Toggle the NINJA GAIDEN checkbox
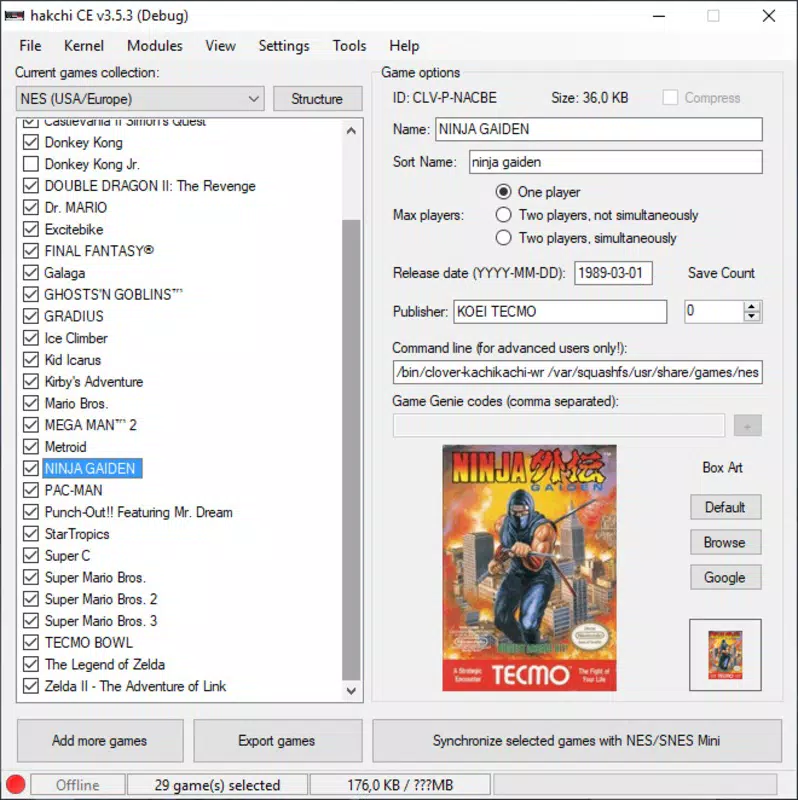The width and height of the screenshot is (798, 800). click(31, 468)
